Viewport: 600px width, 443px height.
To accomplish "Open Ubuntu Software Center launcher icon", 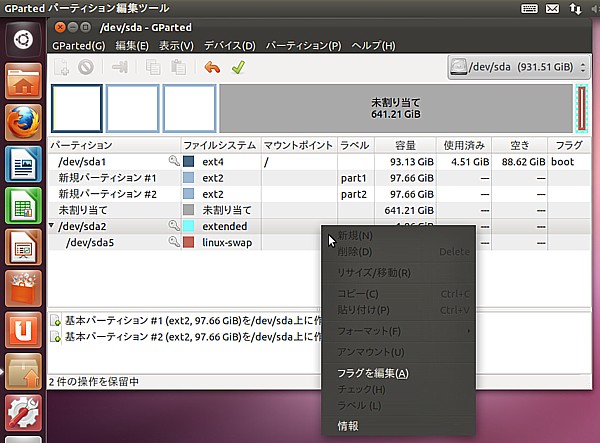I will [23, 288].
